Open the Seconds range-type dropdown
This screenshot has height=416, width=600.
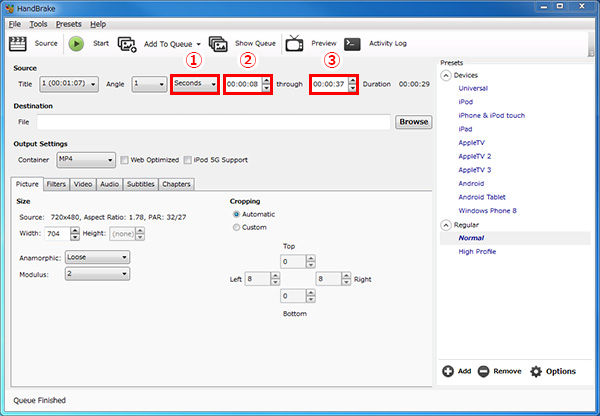tap(195, 84)
